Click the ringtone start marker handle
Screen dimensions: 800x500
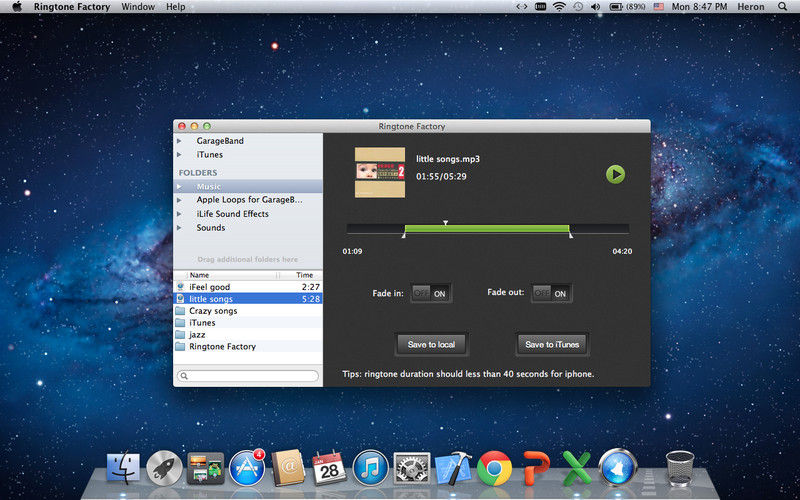pos(404,235)
